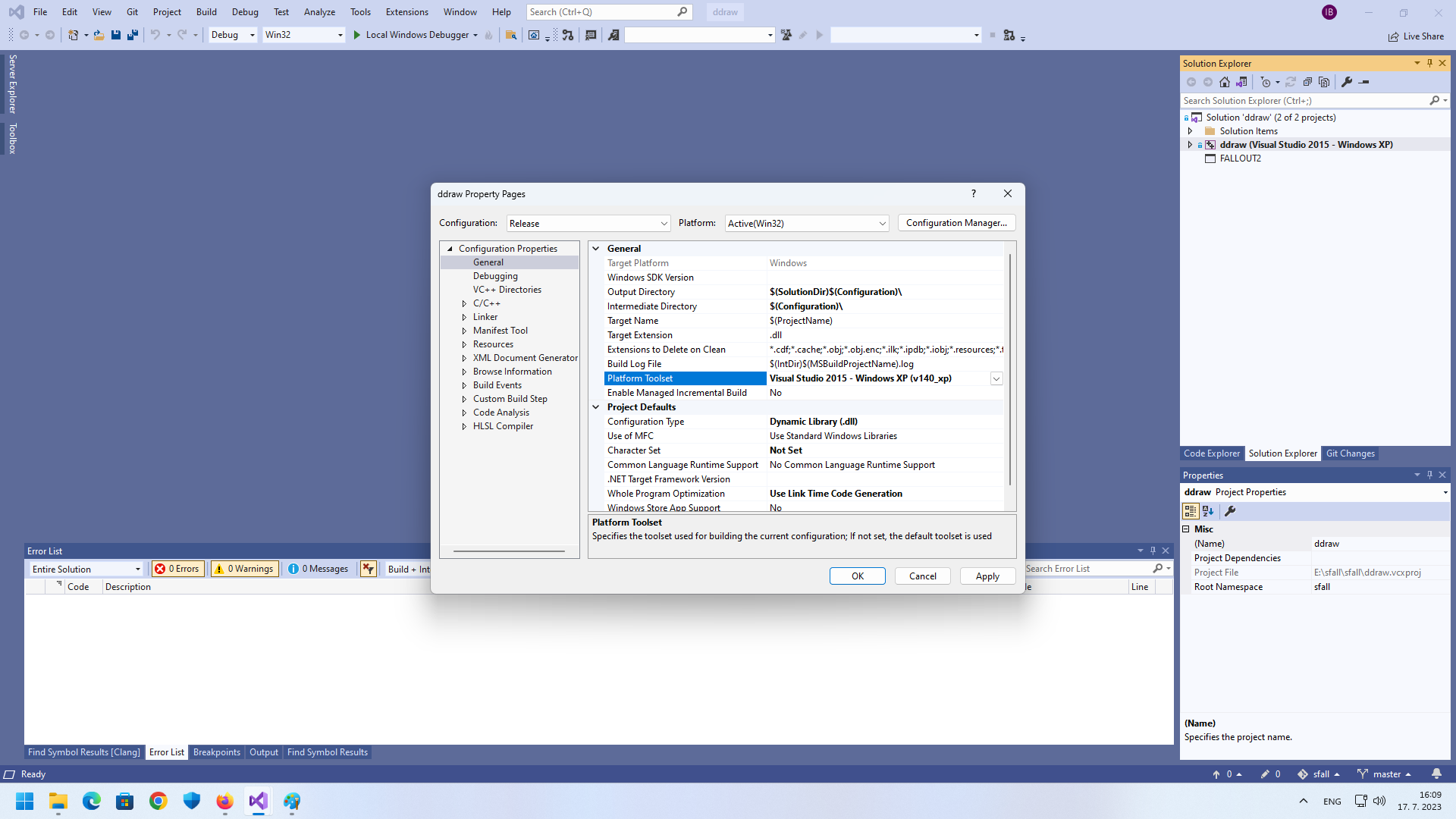
Task: Toggle the 0 Errors filter
Action: point(177,569)
